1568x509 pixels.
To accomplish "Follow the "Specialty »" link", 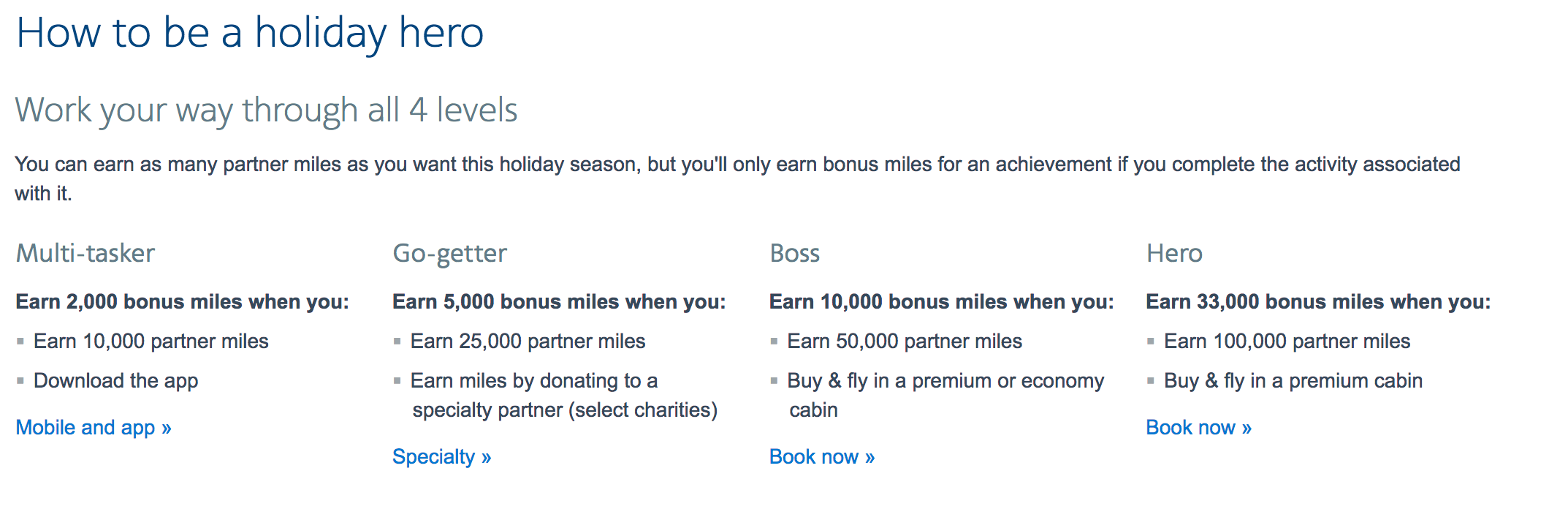I will click(x=441, y=456).
